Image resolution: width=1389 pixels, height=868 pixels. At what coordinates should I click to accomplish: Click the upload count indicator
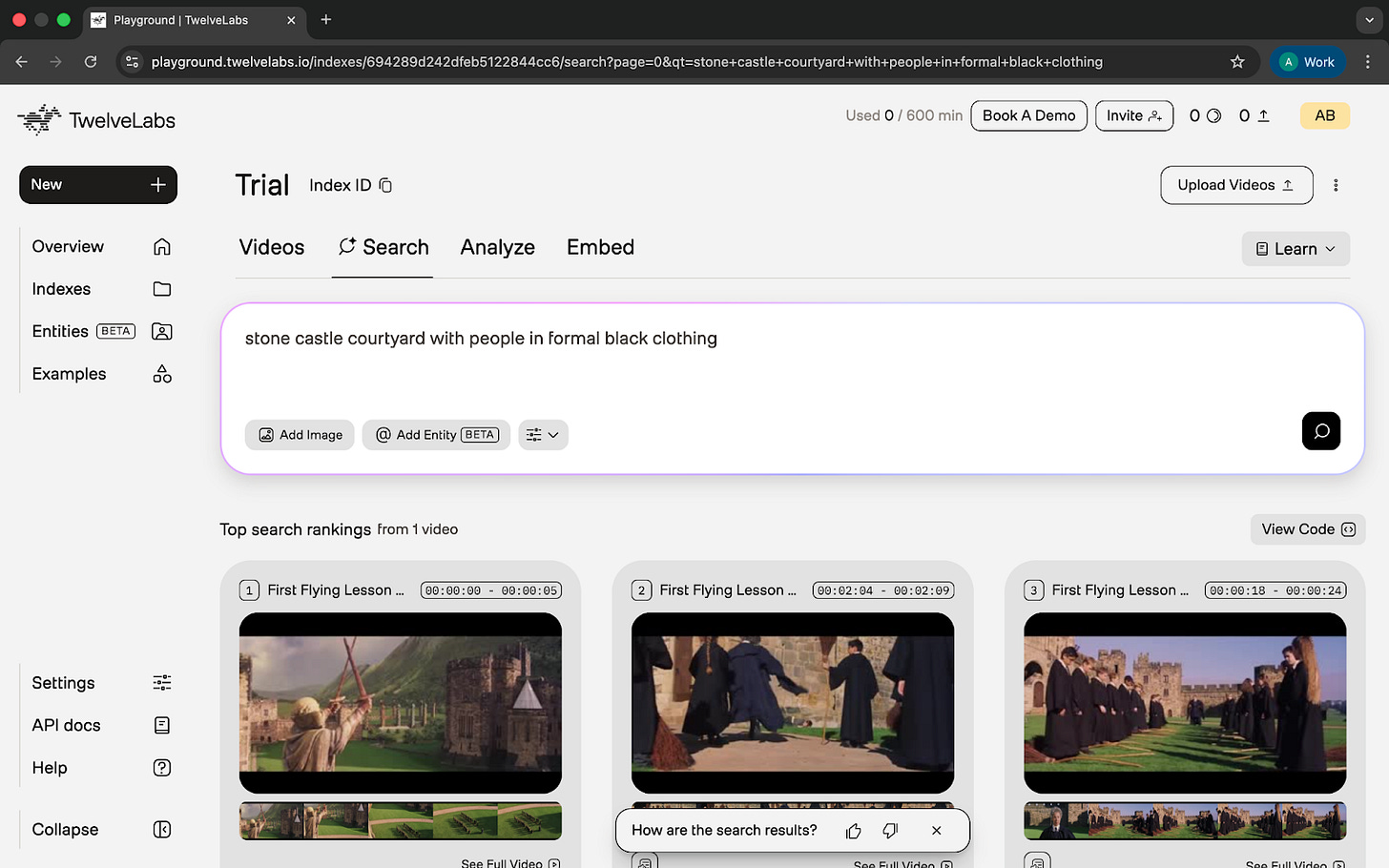tap(1254, 115)
